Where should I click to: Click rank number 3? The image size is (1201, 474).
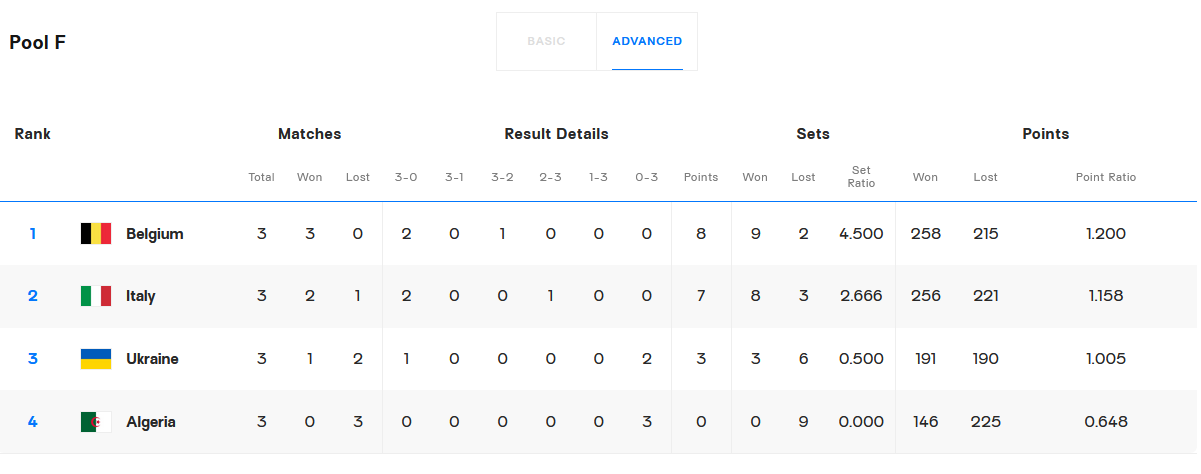tap(33, 359)
